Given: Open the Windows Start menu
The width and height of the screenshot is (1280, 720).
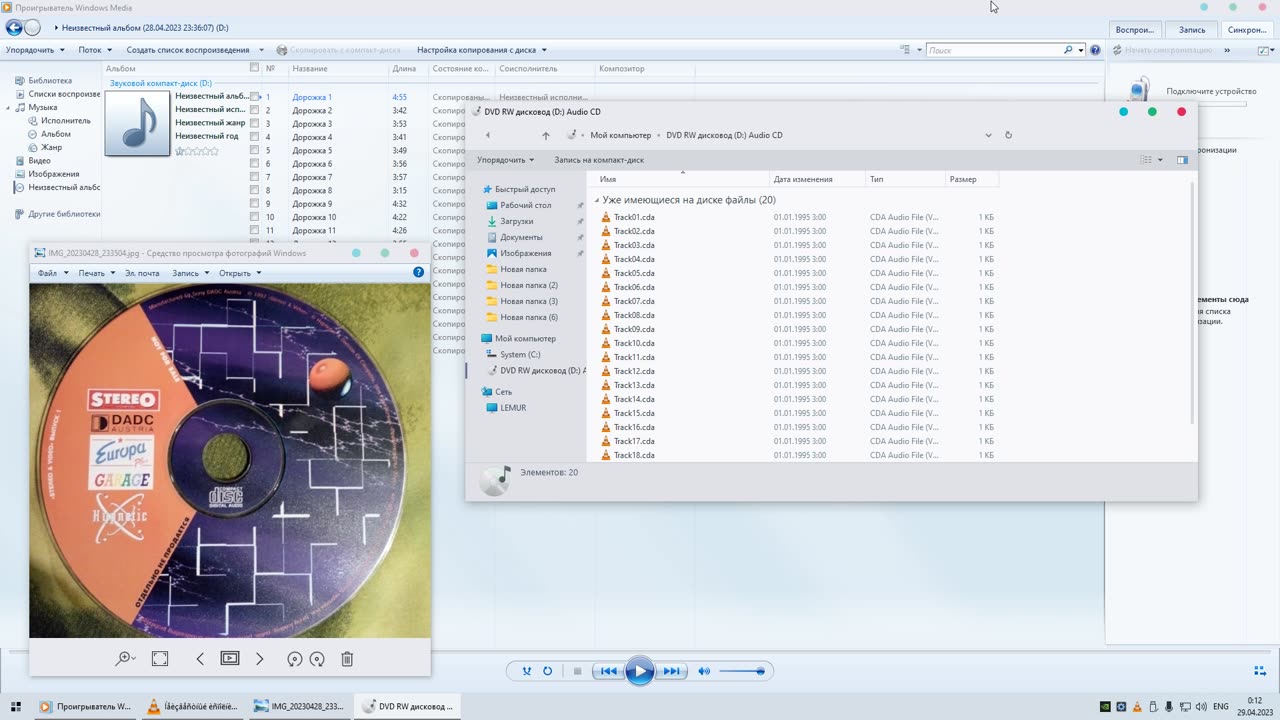Looking at the screenshot, I should [x=16, y=707].
